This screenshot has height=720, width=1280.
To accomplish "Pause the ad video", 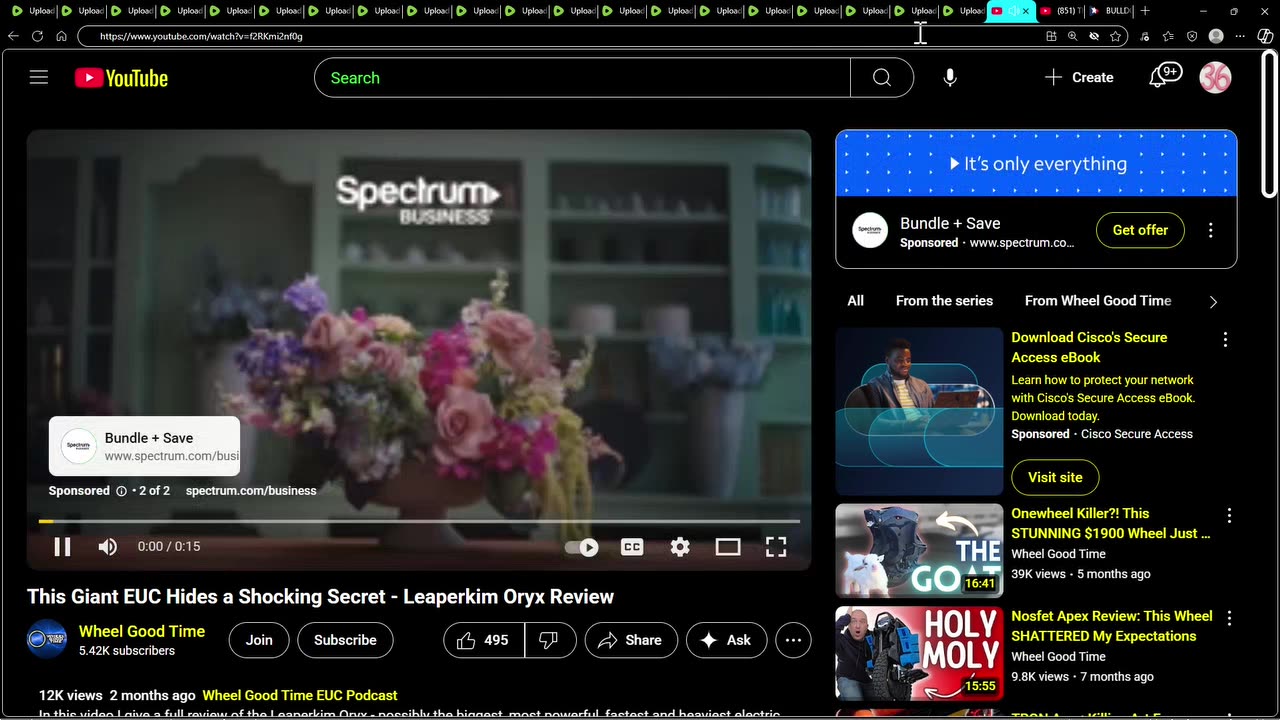I will [62, 547].
